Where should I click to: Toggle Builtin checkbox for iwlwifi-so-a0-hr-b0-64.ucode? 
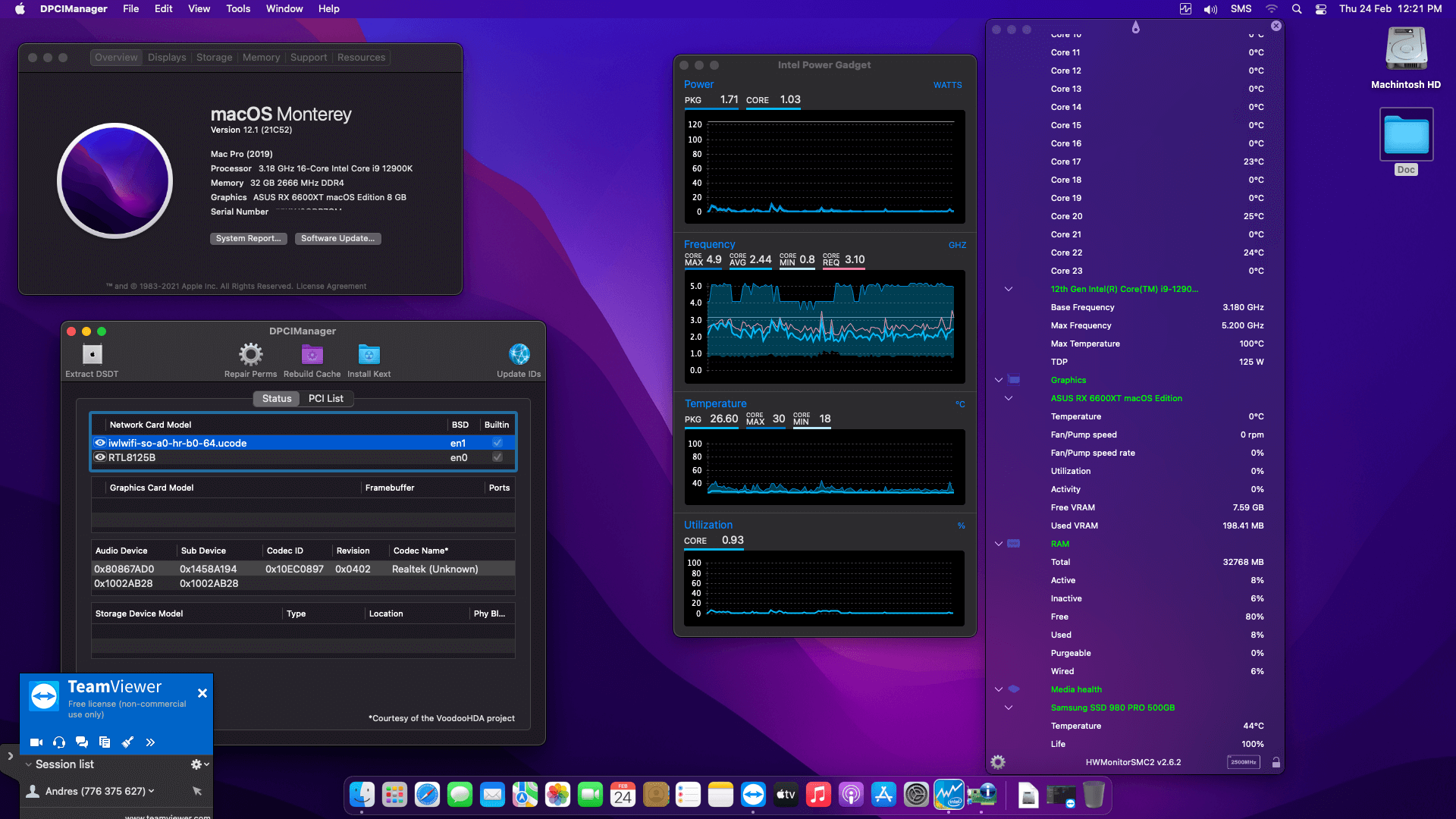click(x=497, y=443)
